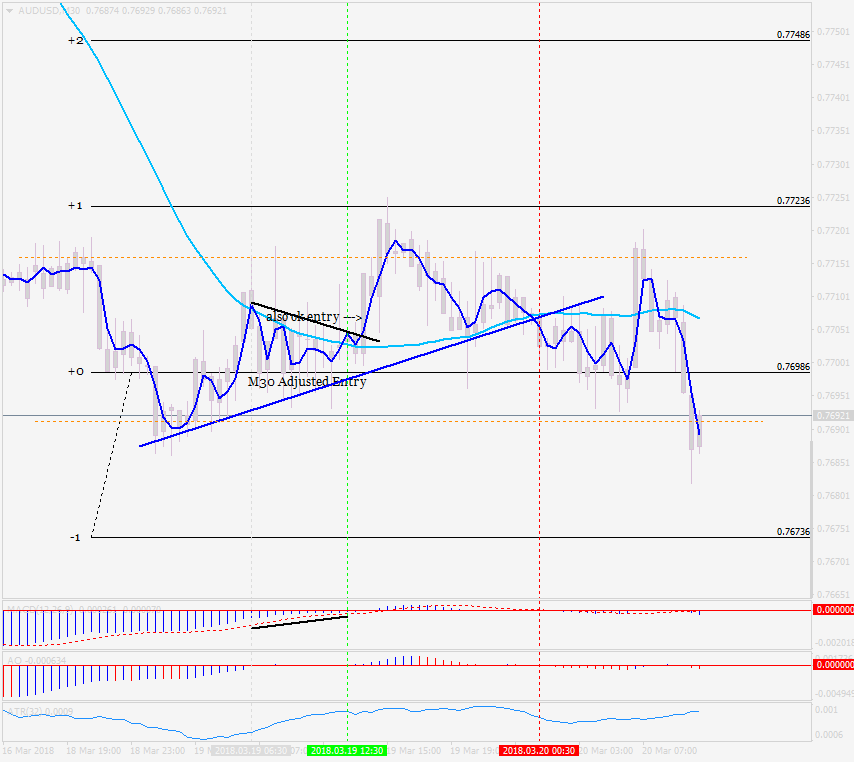Click the green 2018.03.19 12:30 time marker
Screen dimensions: 854x762
[346, 750]
